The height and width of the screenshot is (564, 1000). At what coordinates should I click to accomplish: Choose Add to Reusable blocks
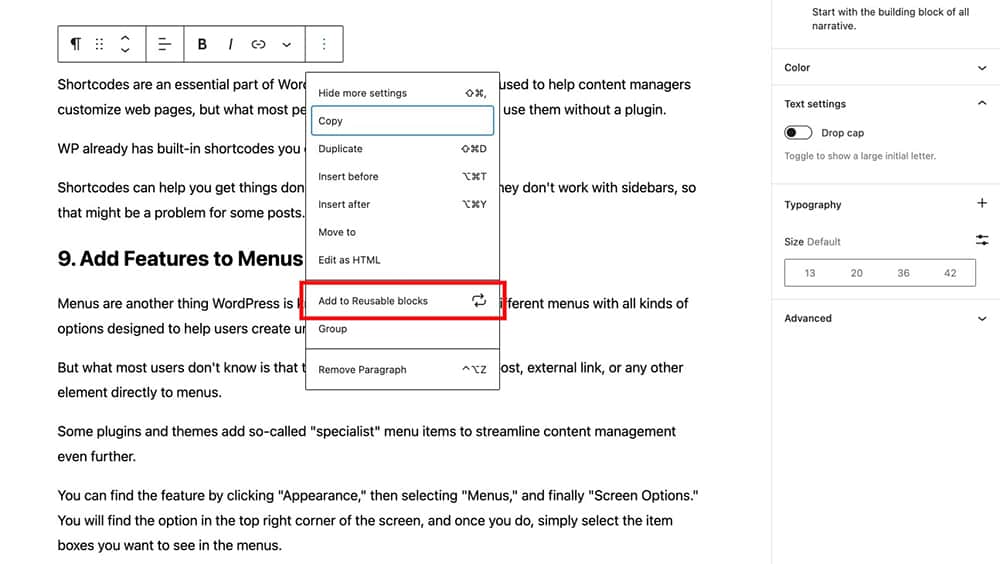[402, 301]
